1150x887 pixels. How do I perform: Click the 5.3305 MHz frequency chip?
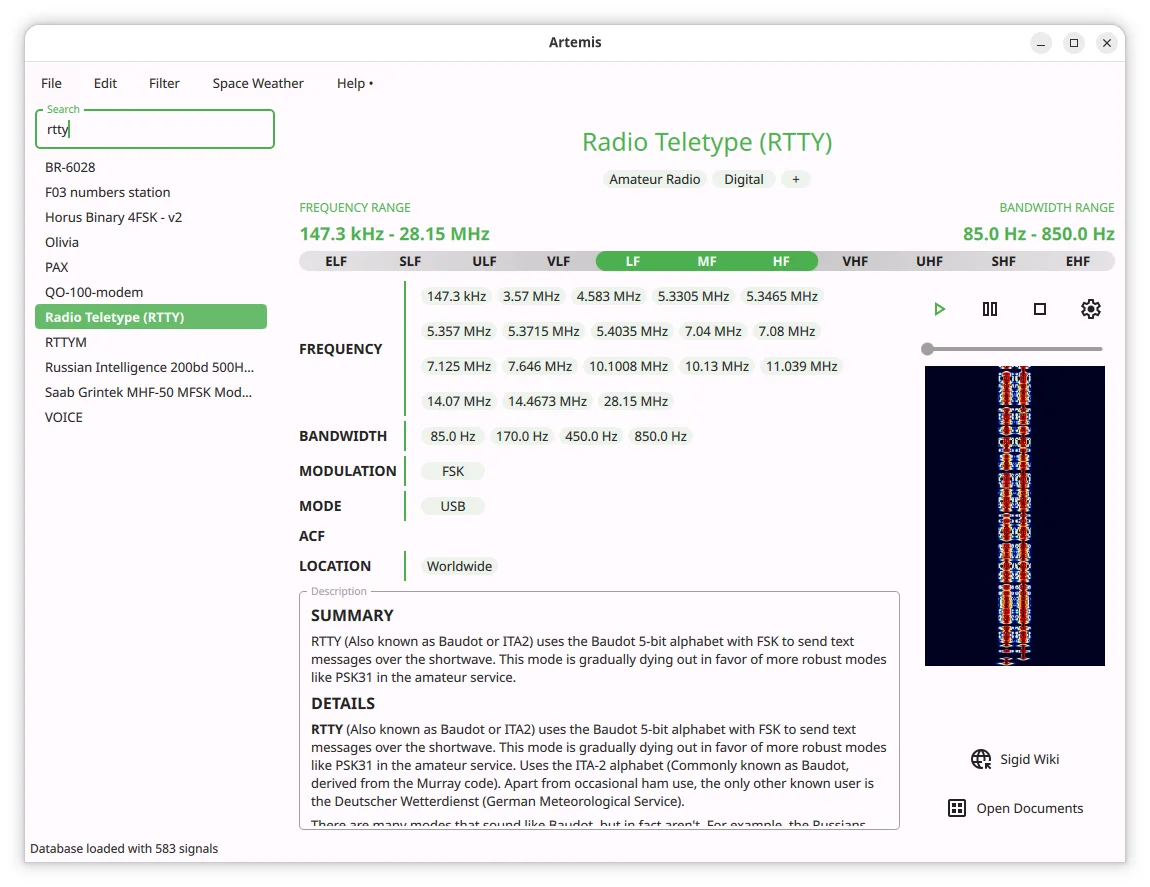coord(694,296)
